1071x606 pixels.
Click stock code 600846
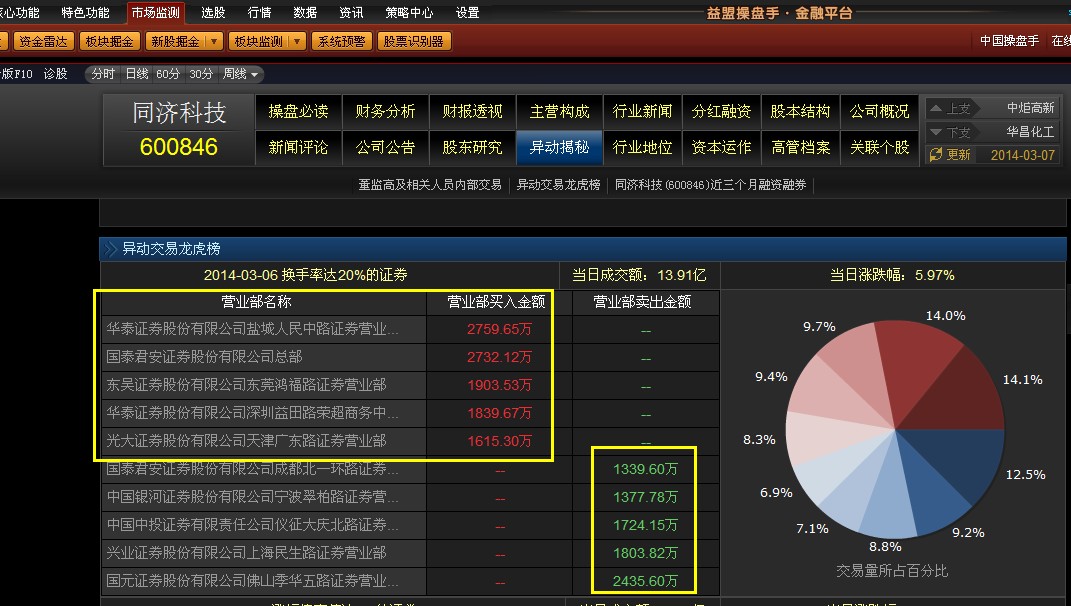[x=178, y=147]
